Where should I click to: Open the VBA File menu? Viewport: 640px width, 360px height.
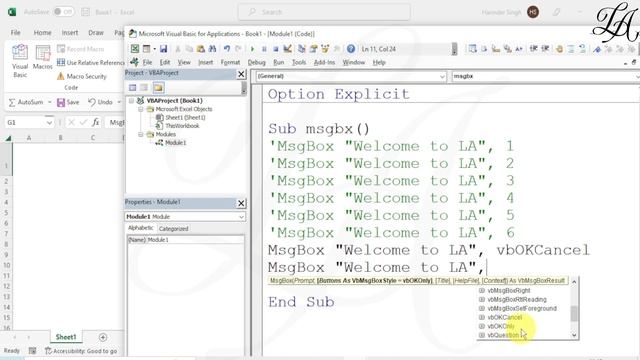(147, 62)
